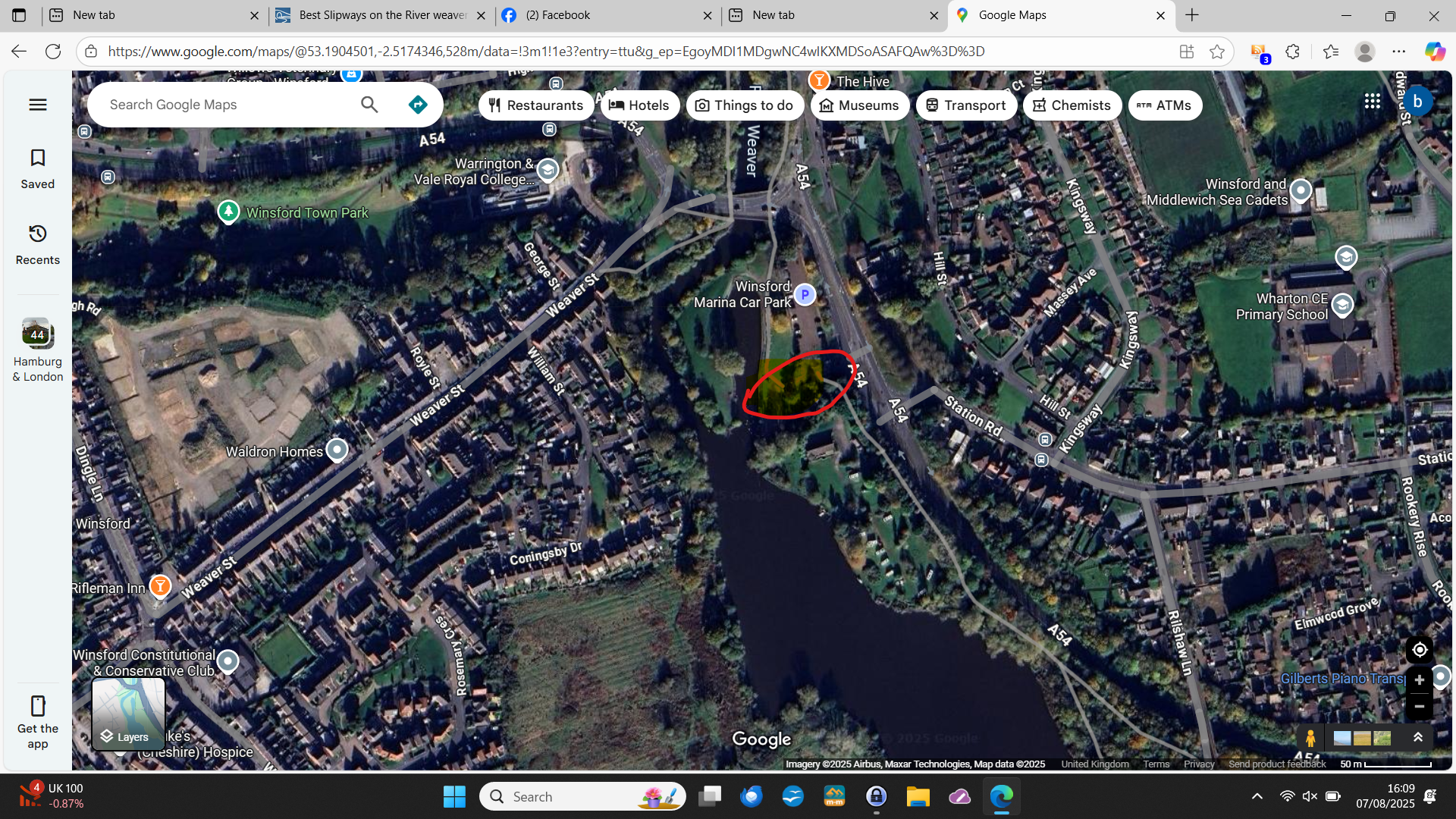1456x819 pixels.
Task: Click in the Search Google Maps field
Action: click(227, 105)
